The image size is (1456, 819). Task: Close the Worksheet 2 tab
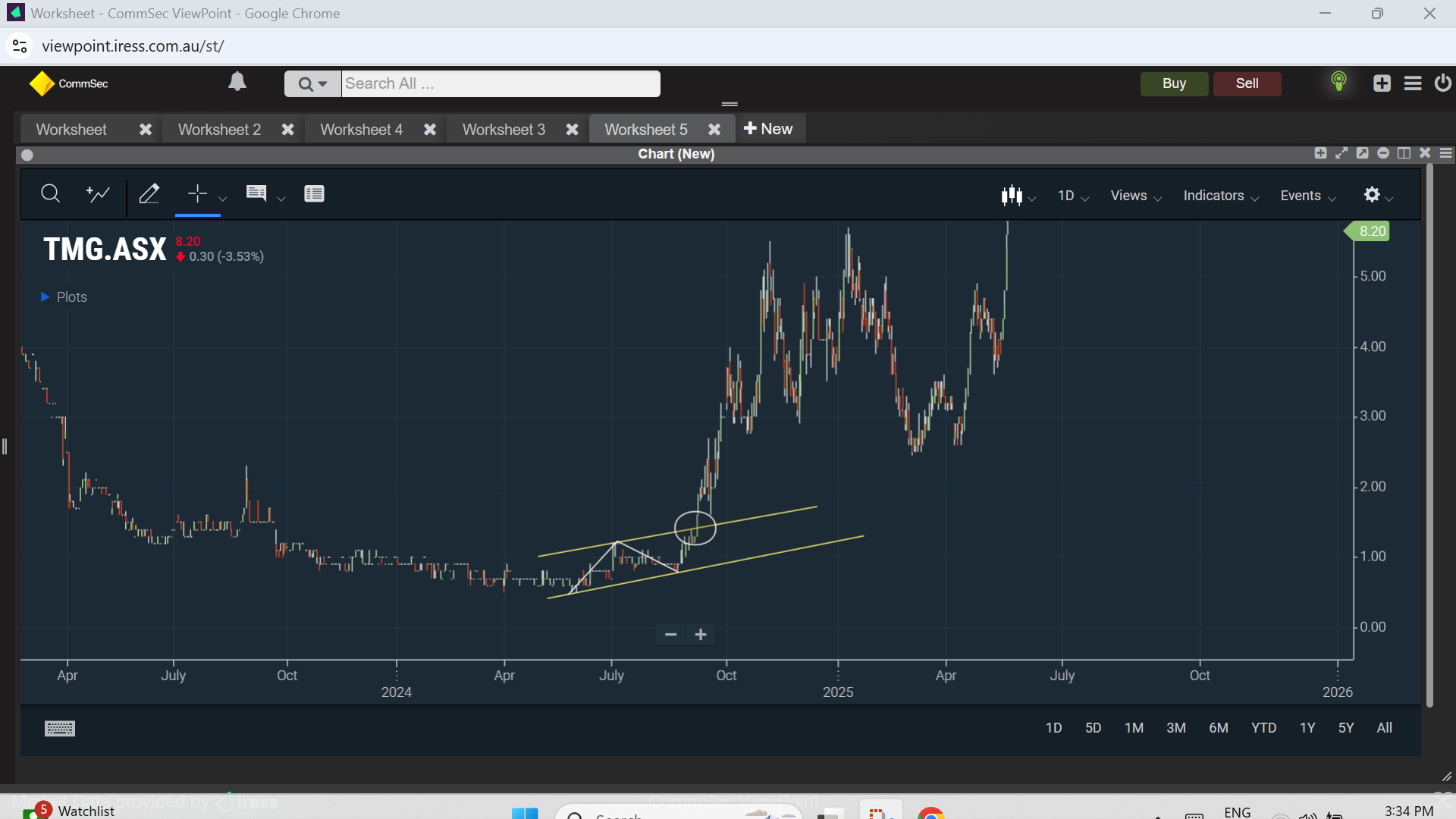click(x=287, y=130)
